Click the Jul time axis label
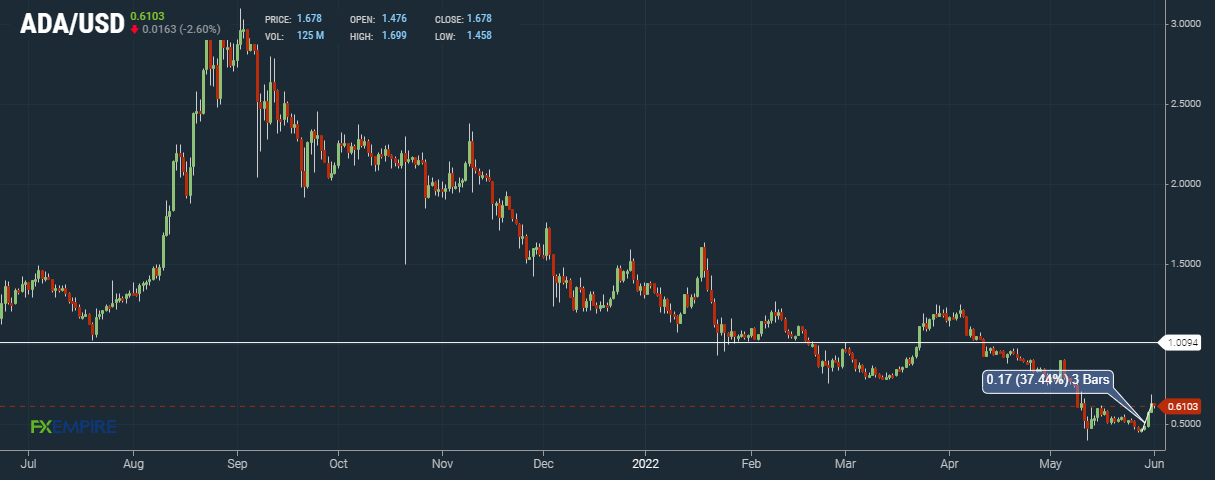The height and width of the screenshot is (480, 1215). [29, 464]
